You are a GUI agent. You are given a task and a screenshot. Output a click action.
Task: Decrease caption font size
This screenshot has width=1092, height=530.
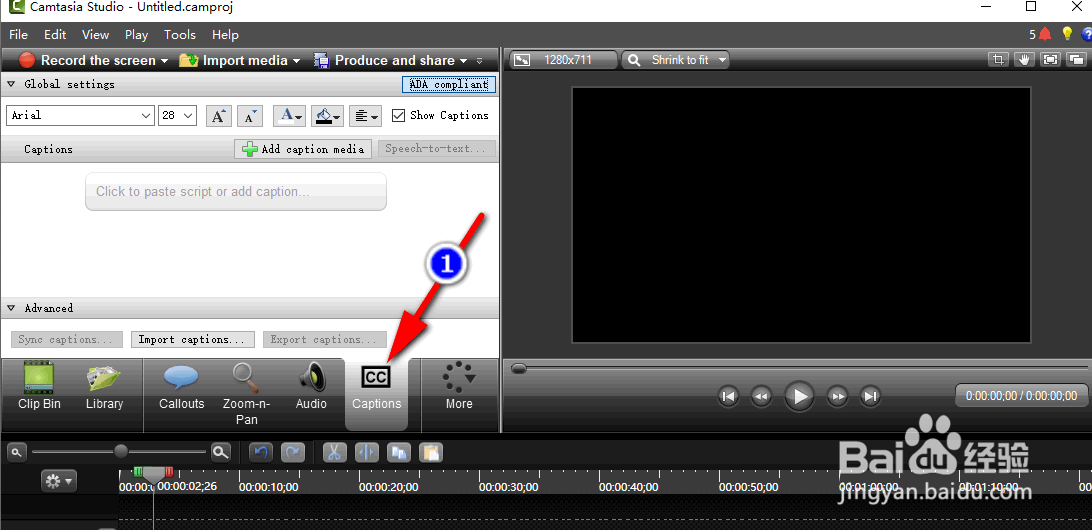(250, 116)
